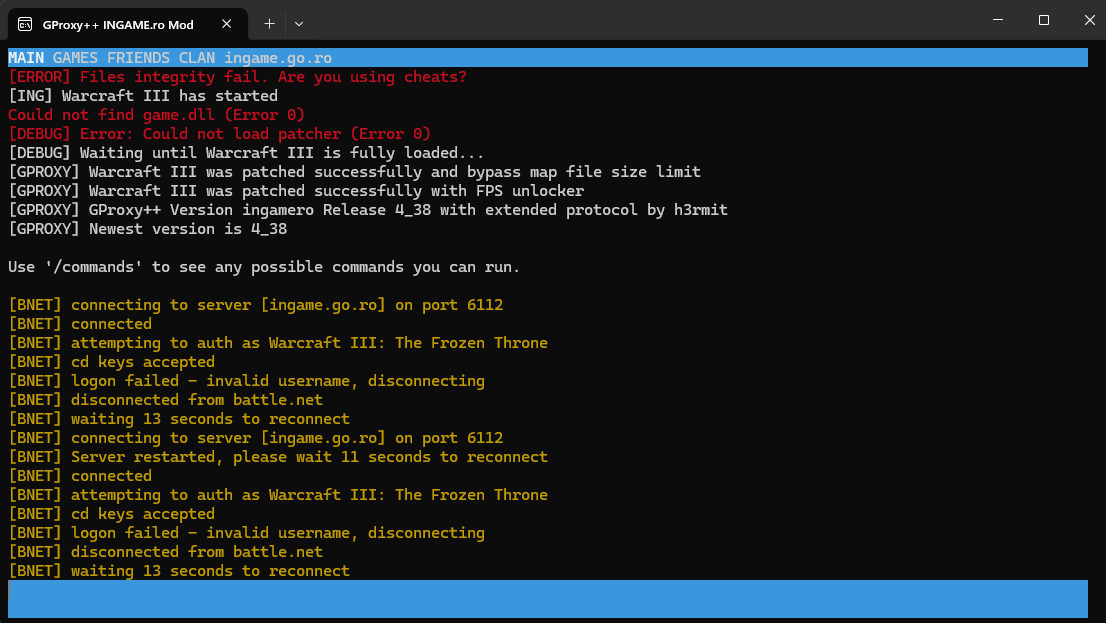Click the red Files integrity fail error line

(x=237, y=77)
